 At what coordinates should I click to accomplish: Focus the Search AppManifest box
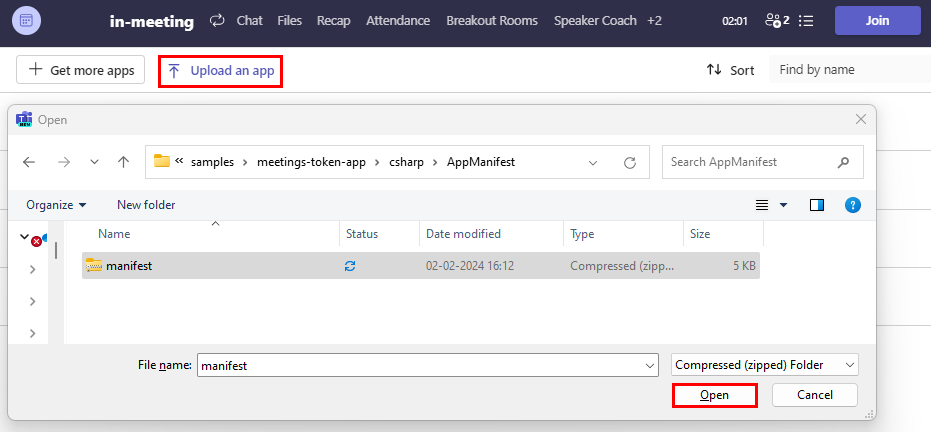pos(762,162)
